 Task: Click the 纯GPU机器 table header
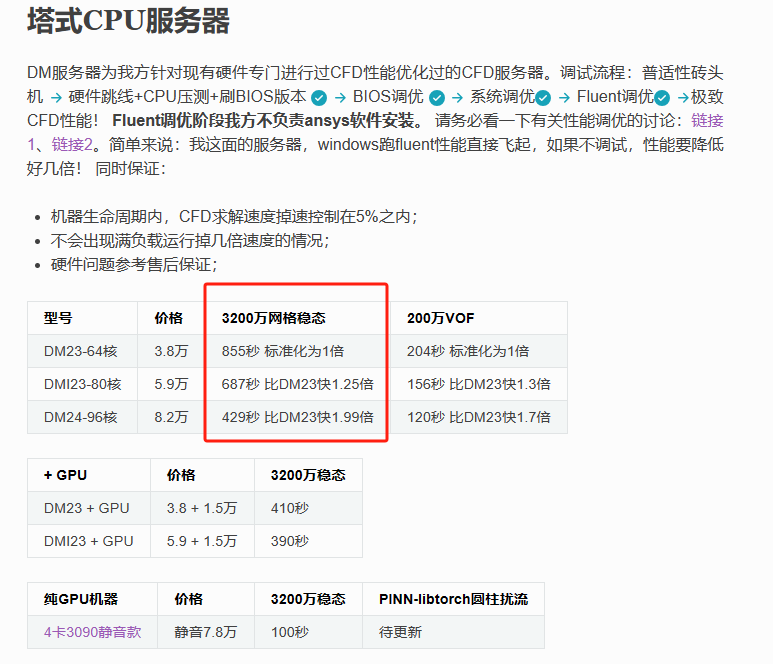point(80,599)
